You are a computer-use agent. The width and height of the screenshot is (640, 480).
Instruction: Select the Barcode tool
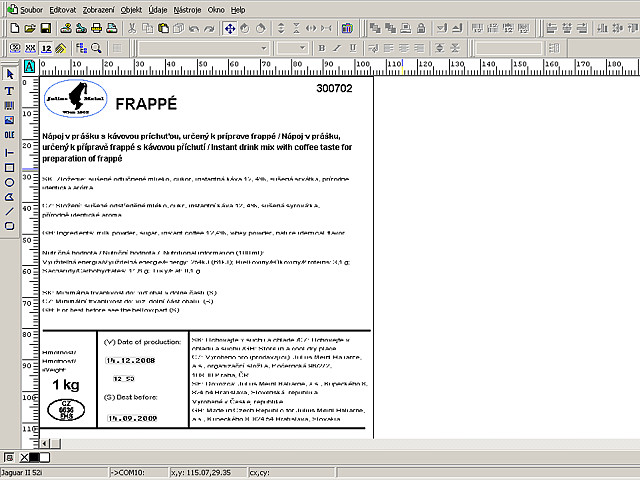(x=9, y=106)
